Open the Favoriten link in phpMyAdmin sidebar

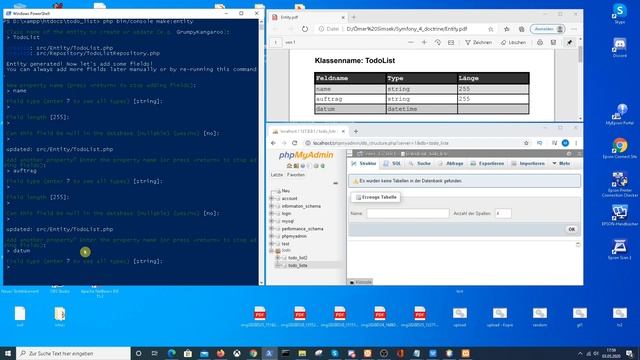pos(296,175)
